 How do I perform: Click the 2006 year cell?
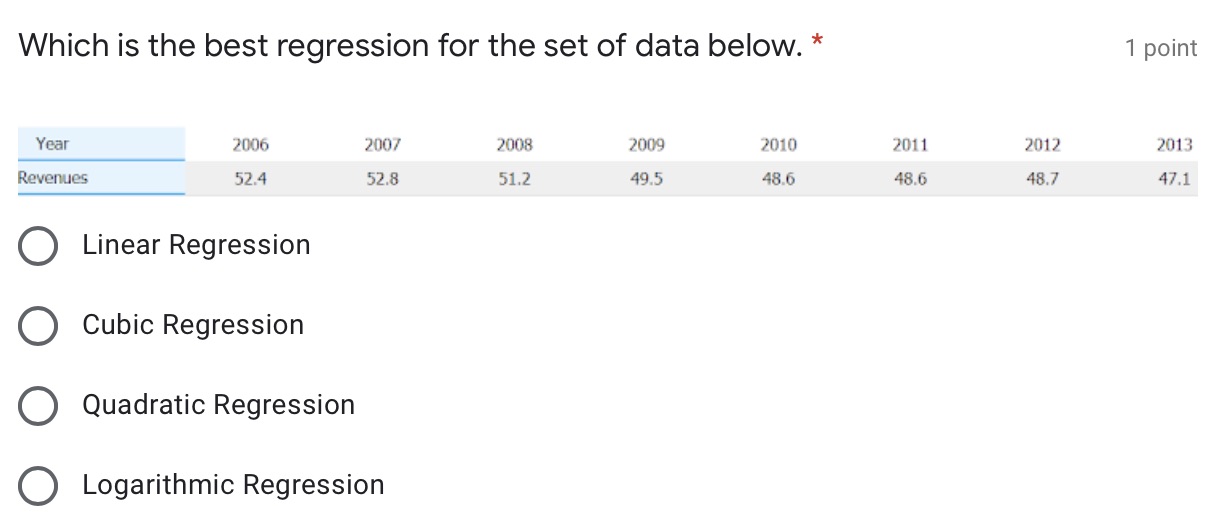(x=250, y=145)
